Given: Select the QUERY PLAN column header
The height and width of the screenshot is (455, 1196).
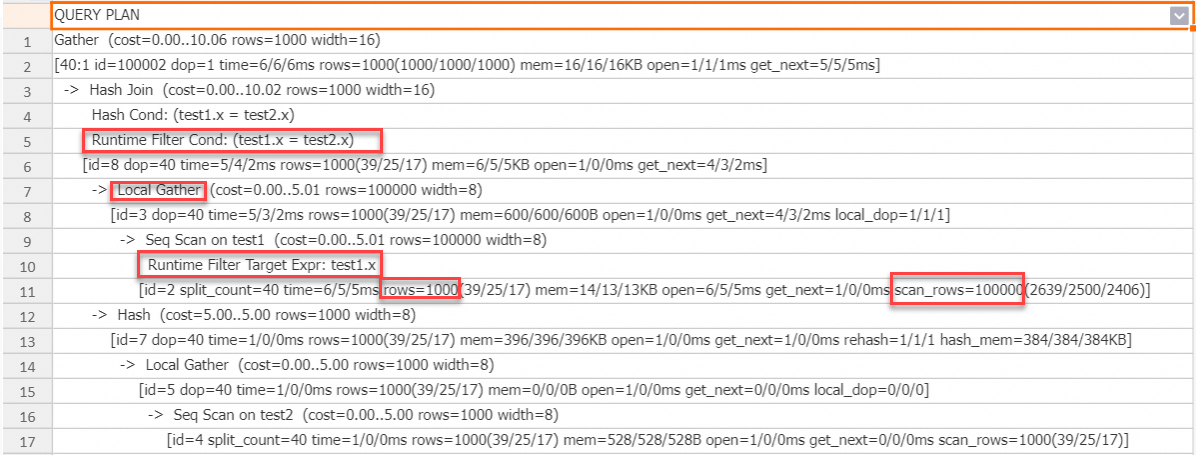Looking at the screenshot, I should click(x=620, y=15).
